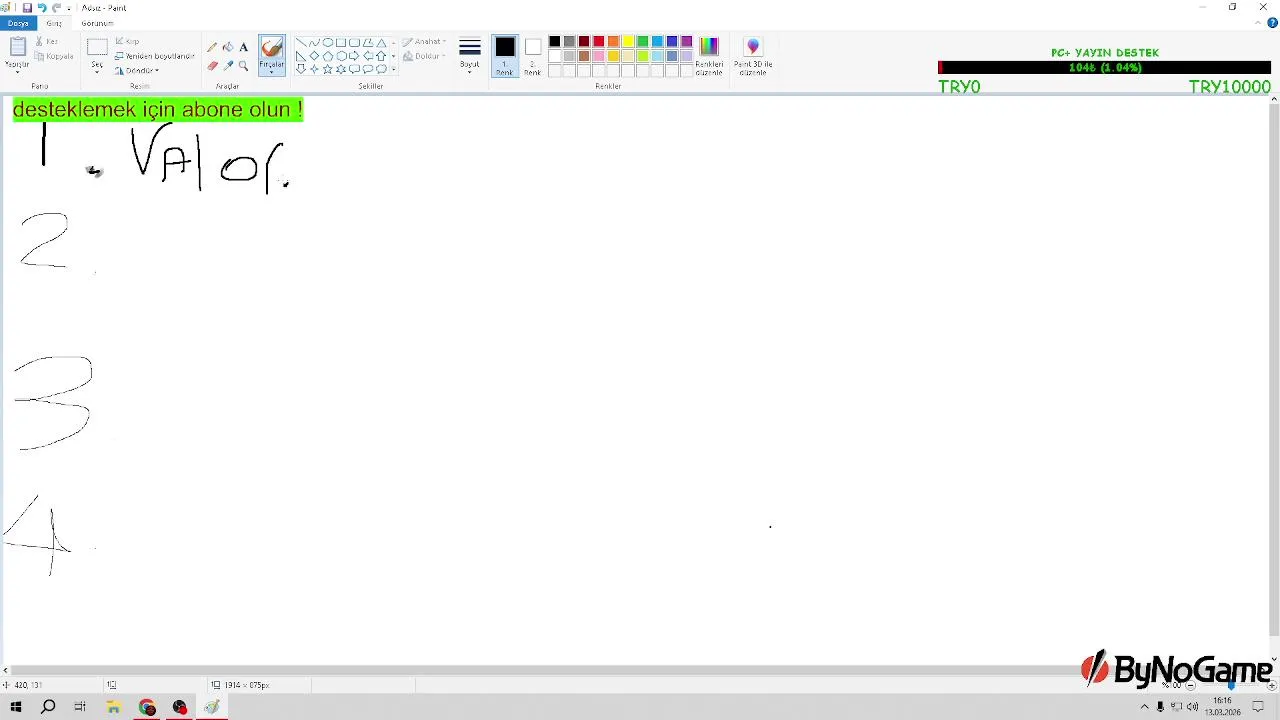This screenshot has height=720, width=1280.
Task: Open the Doldur fill dropdown
Action: (423, 56)
